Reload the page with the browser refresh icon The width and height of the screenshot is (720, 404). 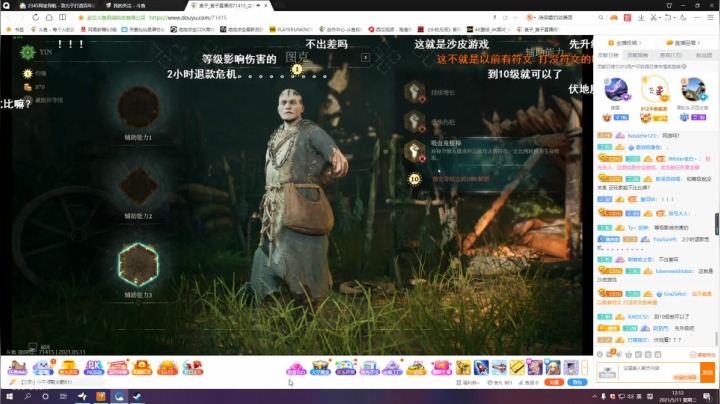(35, 17)
